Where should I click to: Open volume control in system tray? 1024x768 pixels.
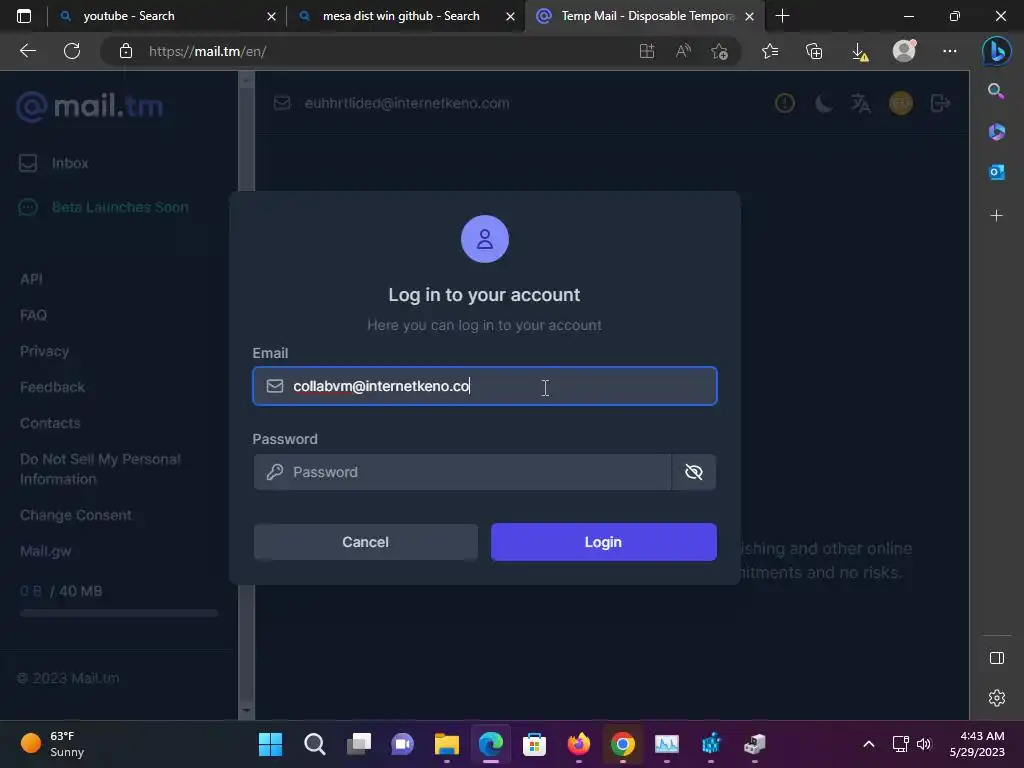pyautogui.click(x=923, y=744)
